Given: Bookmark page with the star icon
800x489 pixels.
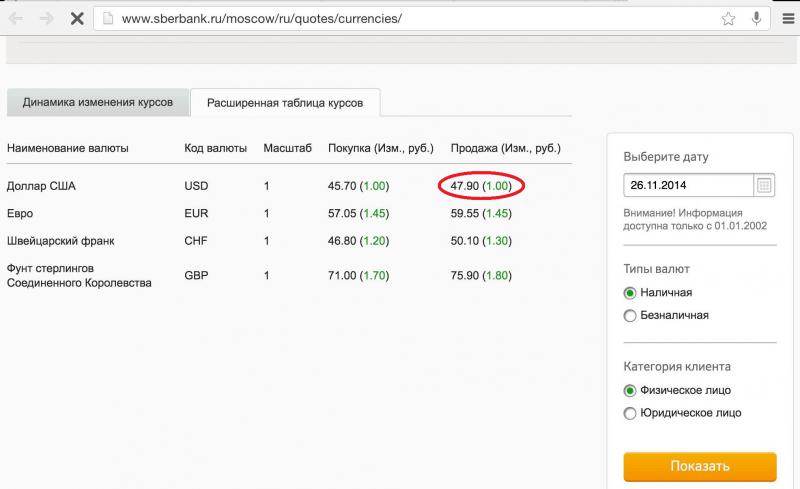Looking at the screenshot, I should pos(729,19).
